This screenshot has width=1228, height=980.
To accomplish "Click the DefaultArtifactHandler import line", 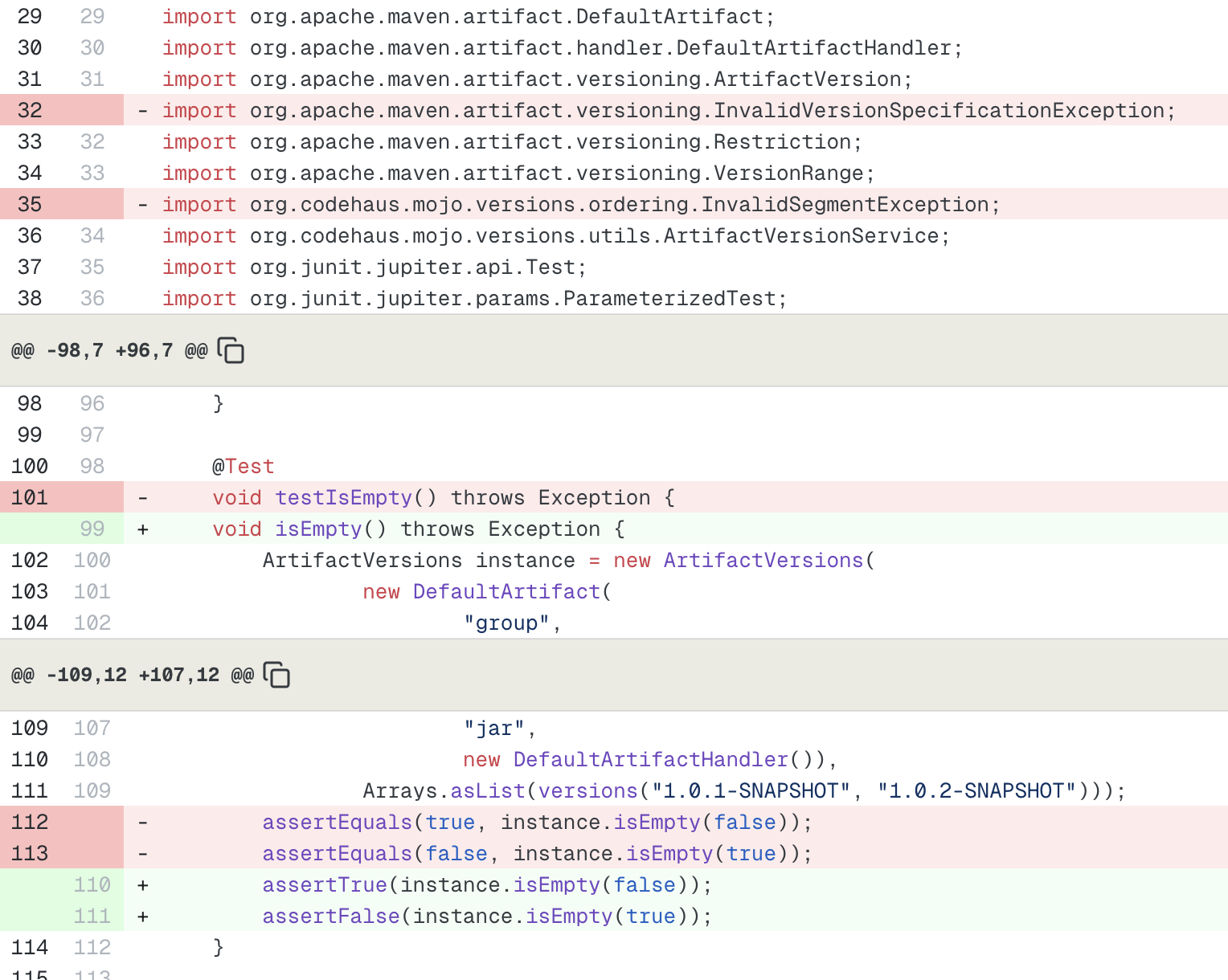I will [563, 47].
